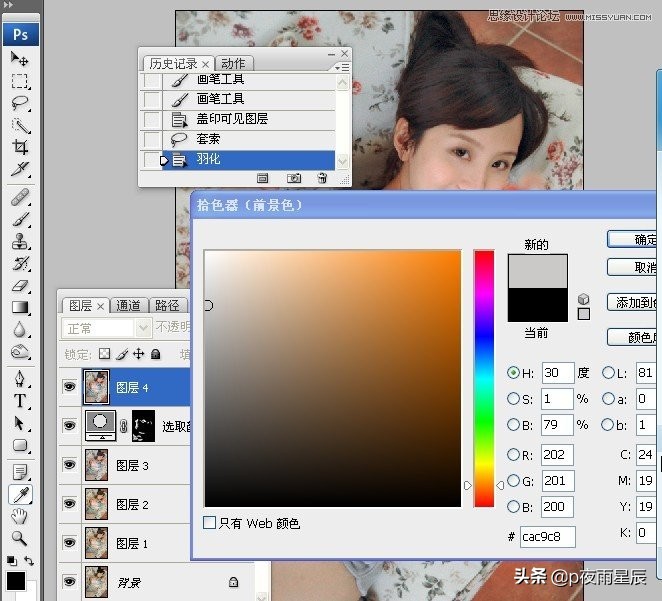
Task: Click delete state trash icon in History panel
Action: click(x=322, y=178)
